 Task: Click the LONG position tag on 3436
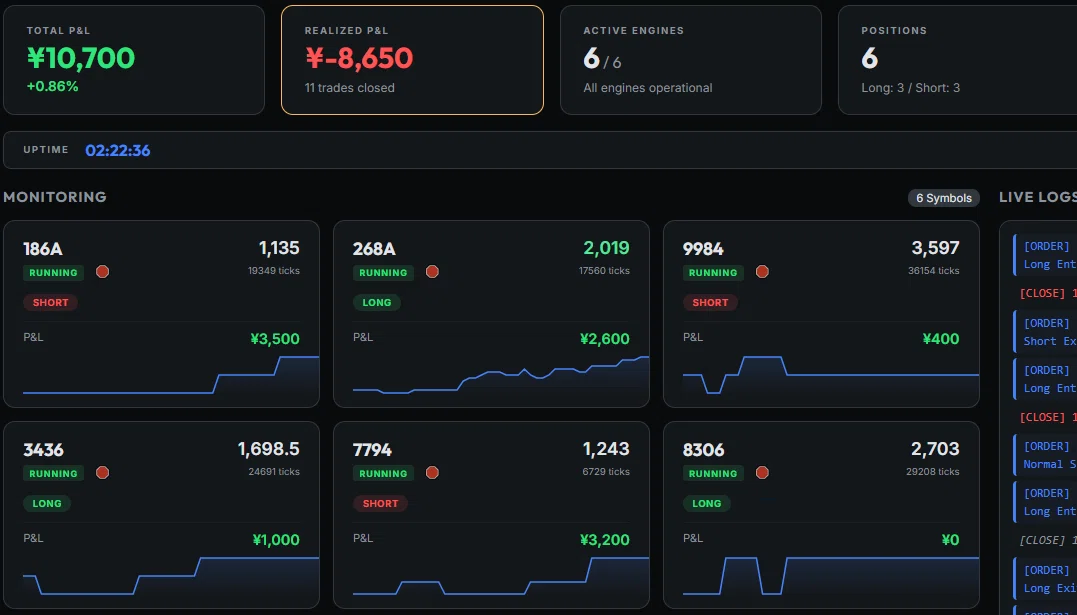click(47, 503)
